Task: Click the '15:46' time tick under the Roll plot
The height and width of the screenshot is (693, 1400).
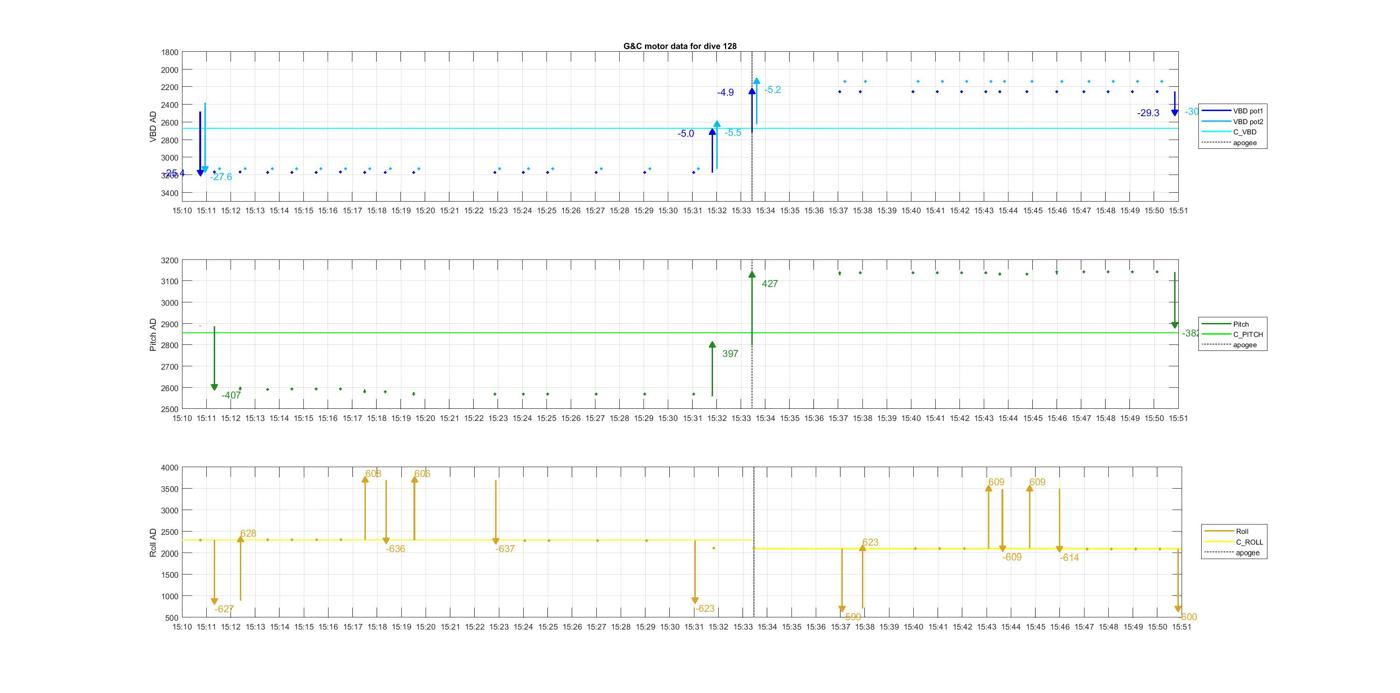Action: [x=1058, y=627]
